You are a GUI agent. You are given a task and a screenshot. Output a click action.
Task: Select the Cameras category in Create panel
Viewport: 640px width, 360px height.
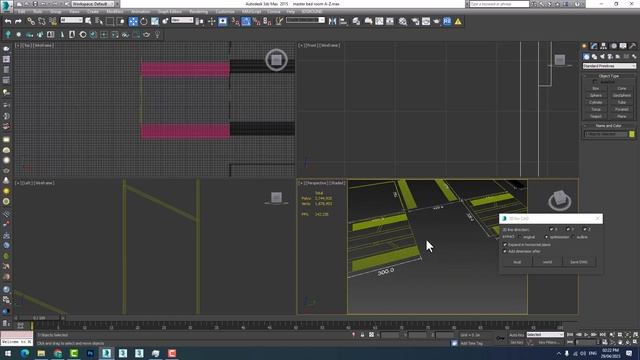pos(610,57)
